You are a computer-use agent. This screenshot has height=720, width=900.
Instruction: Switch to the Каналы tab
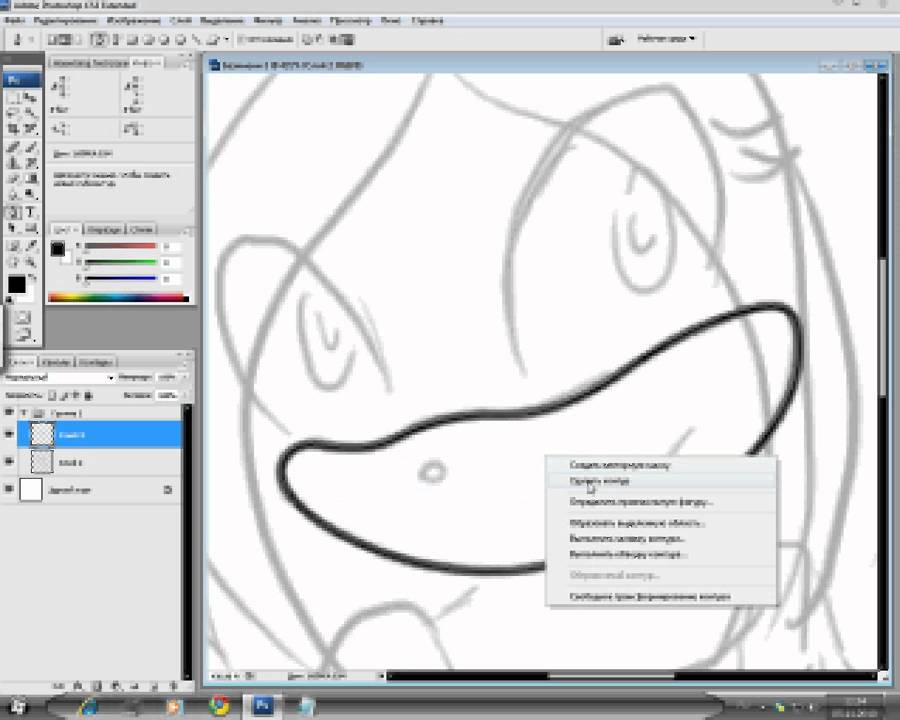56,362
